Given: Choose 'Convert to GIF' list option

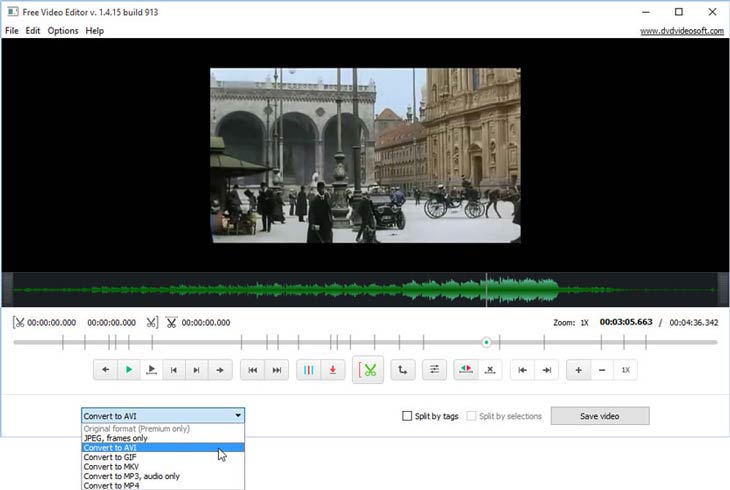Looking at the screenshot, I should [x=163, y=457].
